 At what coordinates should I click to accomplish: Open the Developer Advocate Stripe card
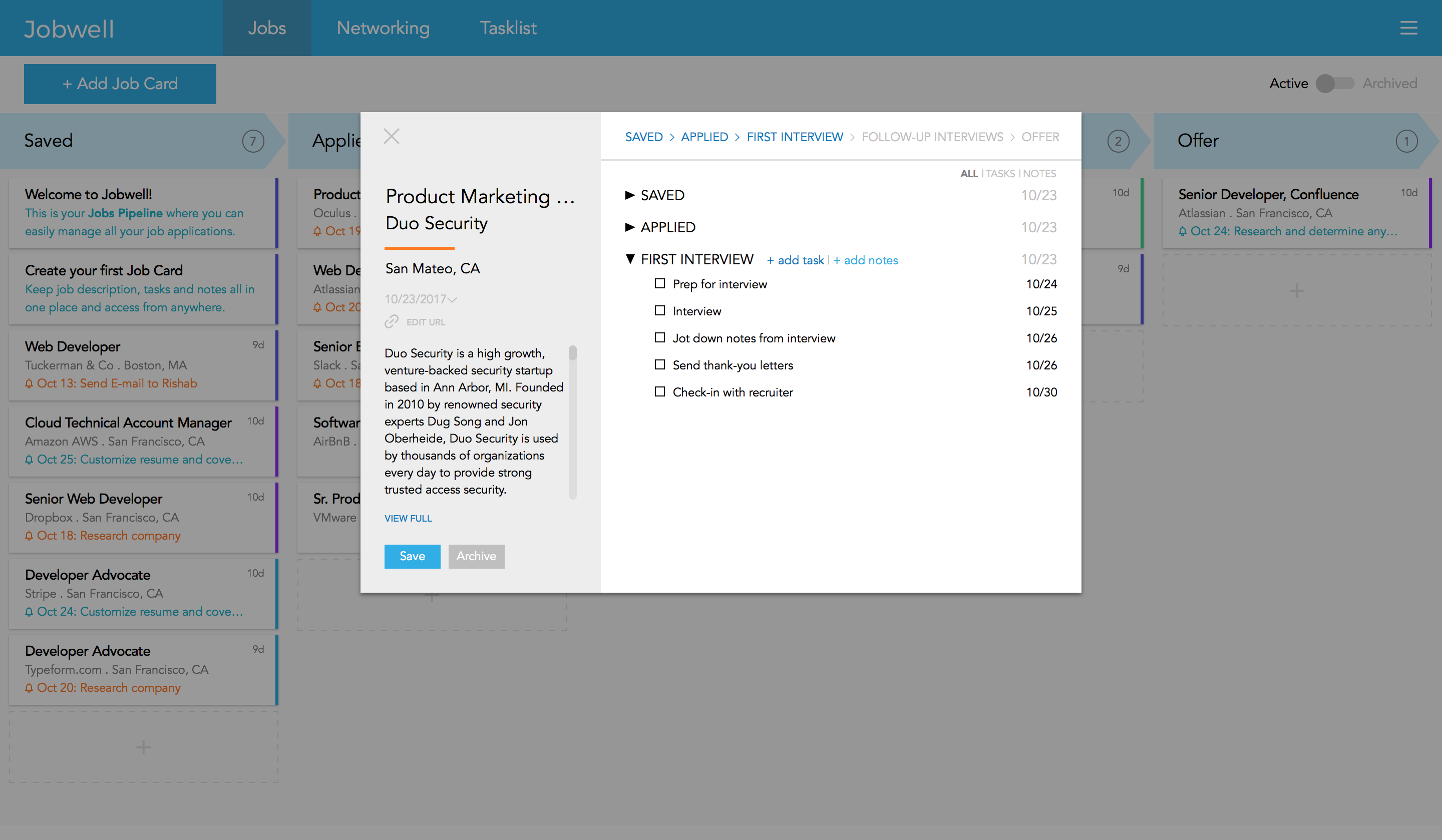coord(144,593)
